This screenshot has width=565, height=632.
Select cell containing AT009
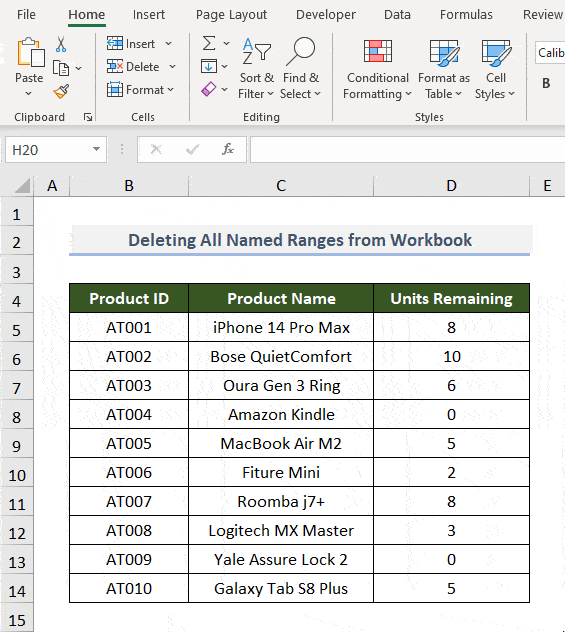click(x=129, y=559)
